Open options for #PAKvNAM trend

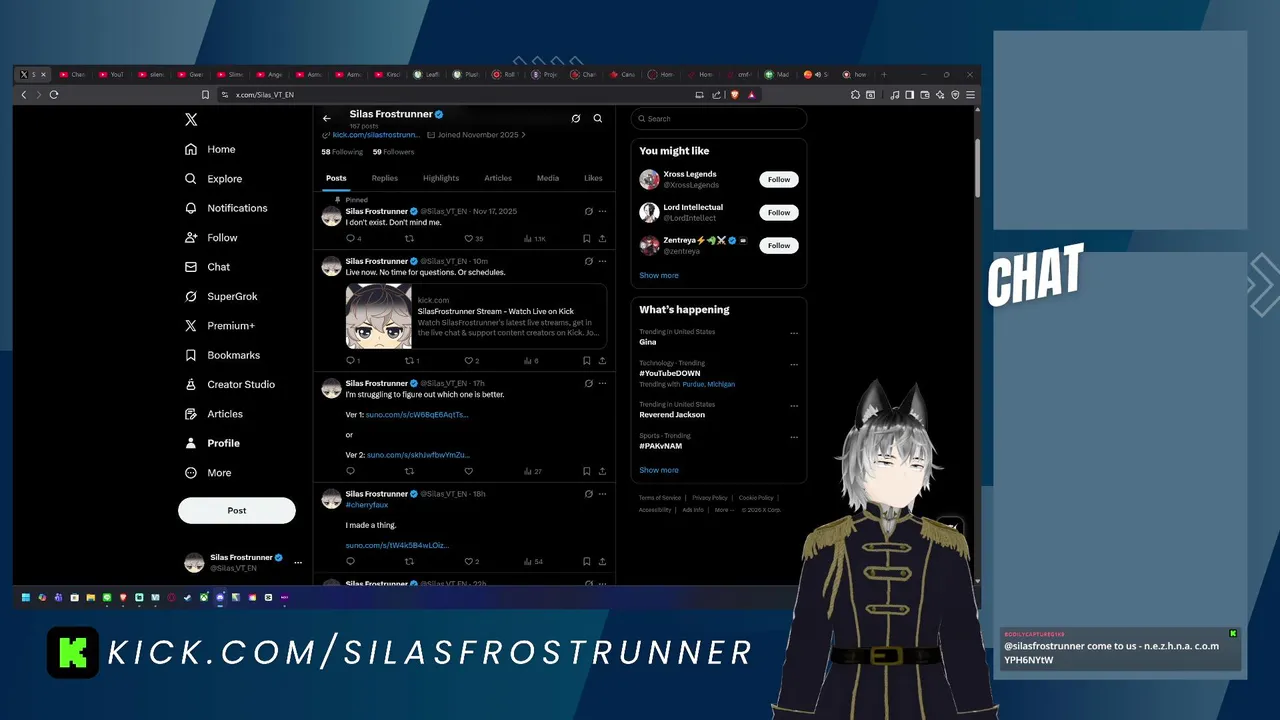pos(794,438)
